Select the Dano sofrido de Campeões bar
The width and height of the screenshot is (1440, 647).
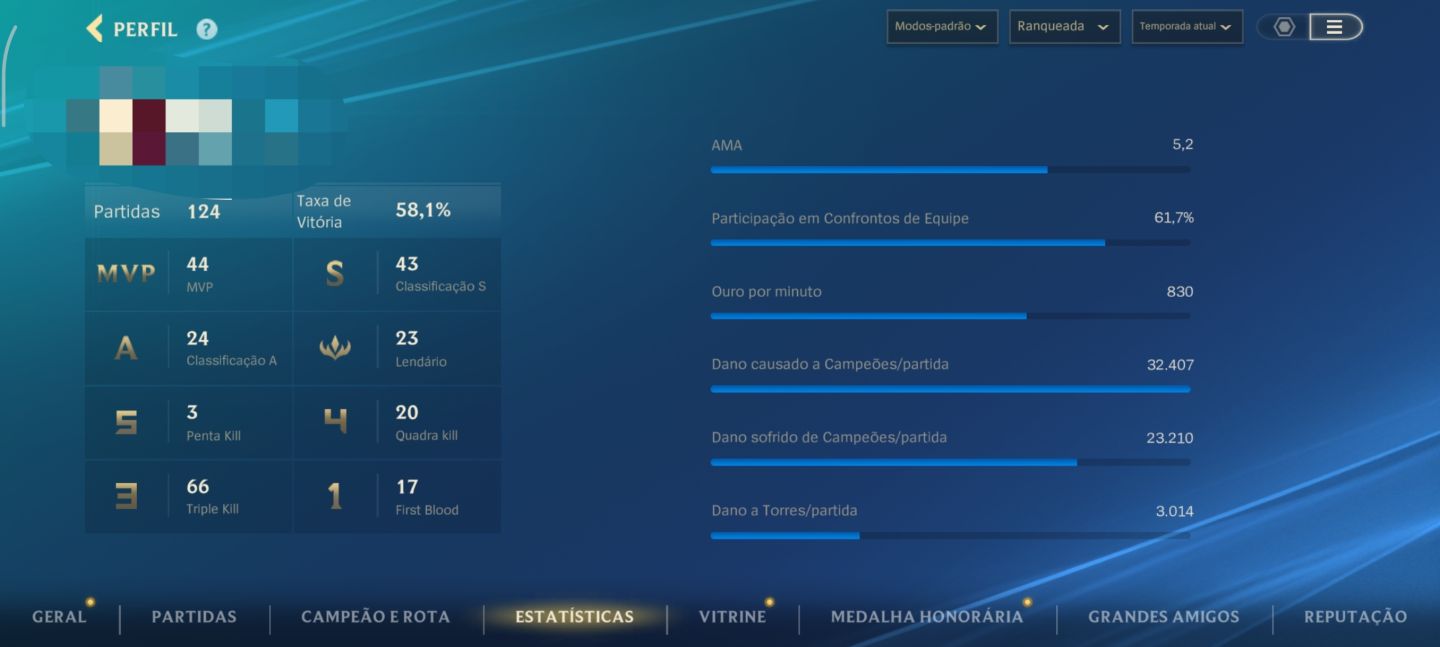click(x=950, y=462)
